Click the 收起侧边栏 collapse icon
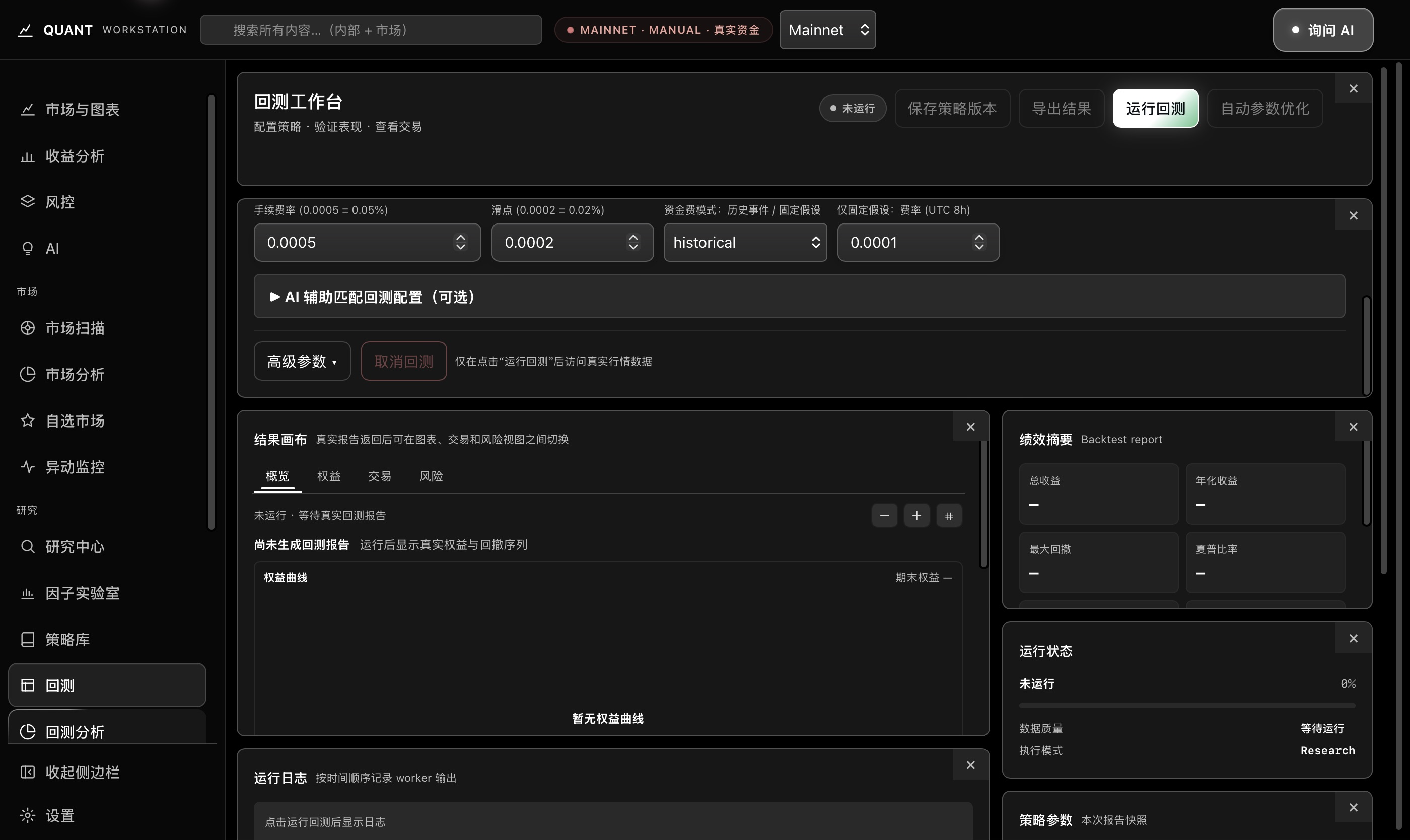The height and width of the screenshot is (840, 1410). pos(27,772)
